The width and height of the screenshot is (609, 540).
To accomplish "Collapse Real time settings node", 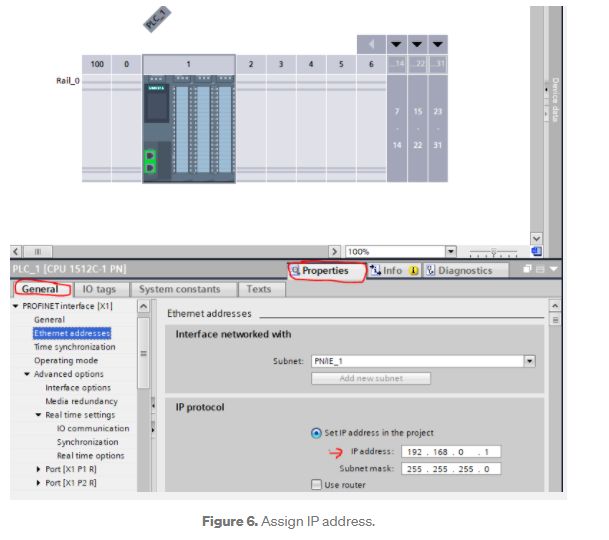I will click(38, 415).
